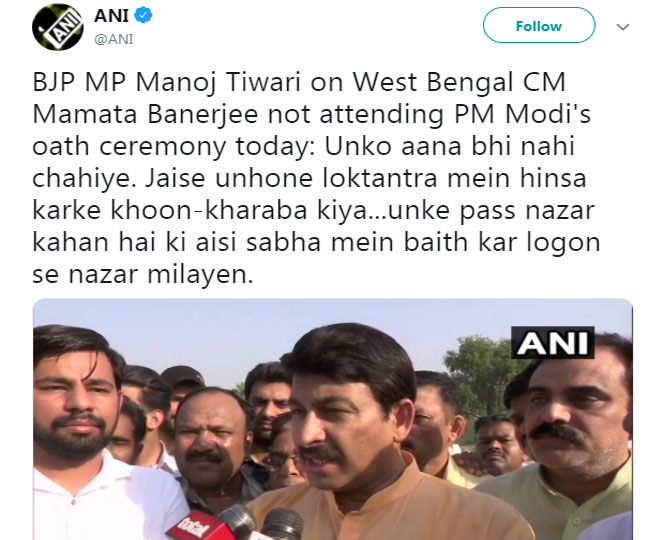
Task: Open the ANI profile avatar
Action: click(58, 27)
